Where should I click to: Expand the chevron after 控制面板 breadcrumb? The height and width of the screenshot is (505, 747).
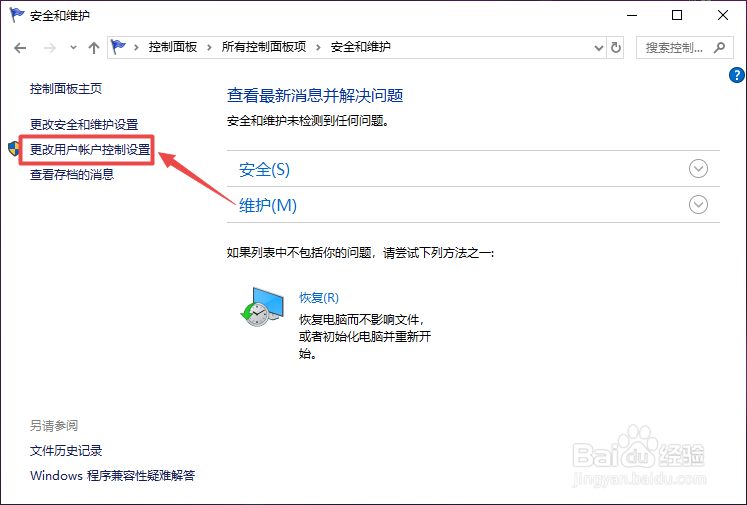tap(209, 47)
